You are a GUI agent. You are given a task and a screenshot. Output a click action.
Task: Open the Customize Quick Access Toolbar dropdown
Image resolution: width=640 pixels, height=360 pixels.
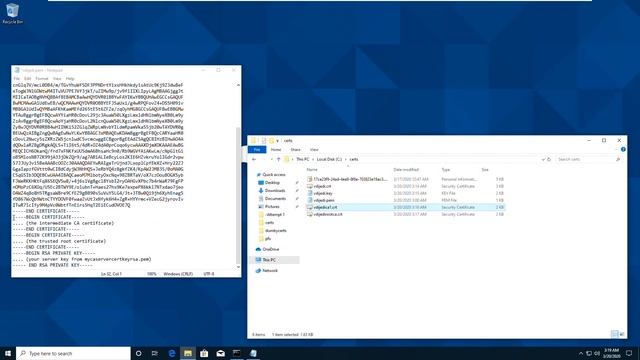(278, 140)
